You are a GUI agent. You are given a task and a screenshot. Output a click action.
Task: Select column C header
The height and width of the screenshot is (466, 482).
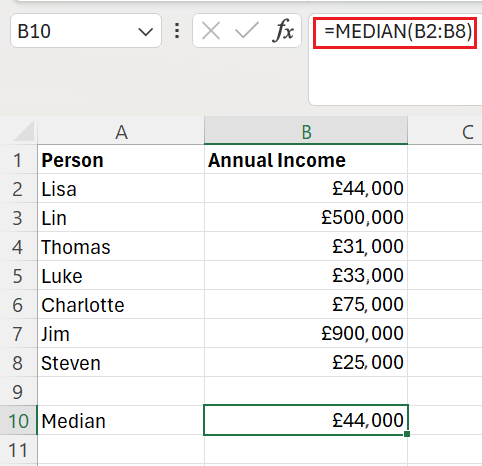[445, 131]
